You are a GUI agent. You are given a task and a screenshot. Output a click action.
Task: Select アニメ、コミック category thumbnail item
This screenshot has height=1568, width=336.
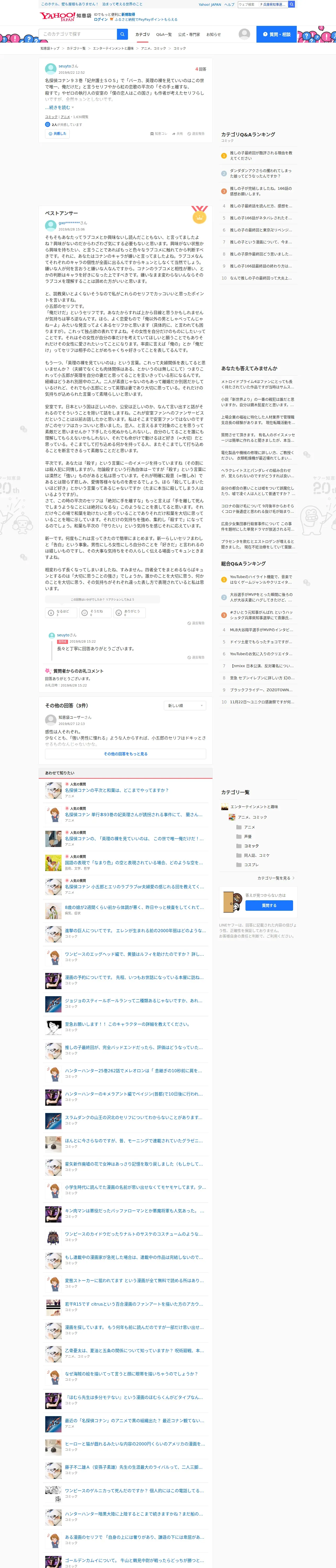232,817
